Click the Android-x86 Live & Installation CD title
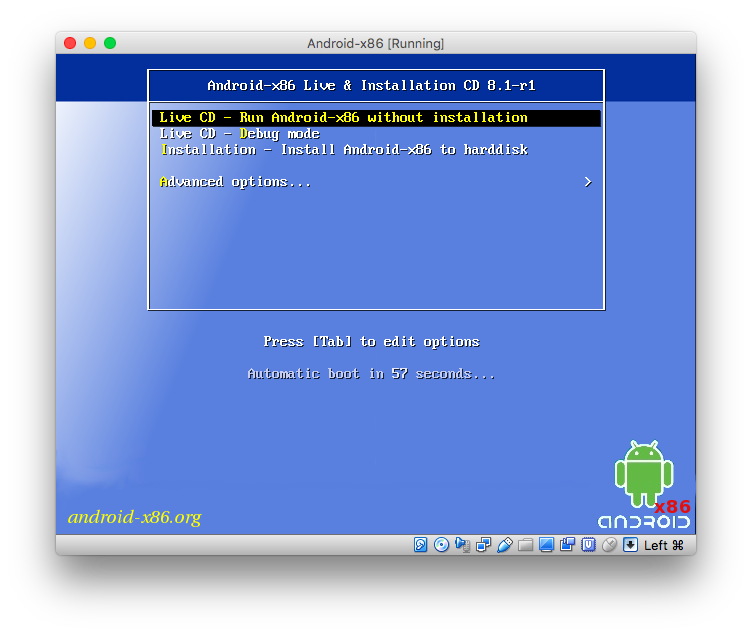The image size is (752, 635). tap(371, 85)
